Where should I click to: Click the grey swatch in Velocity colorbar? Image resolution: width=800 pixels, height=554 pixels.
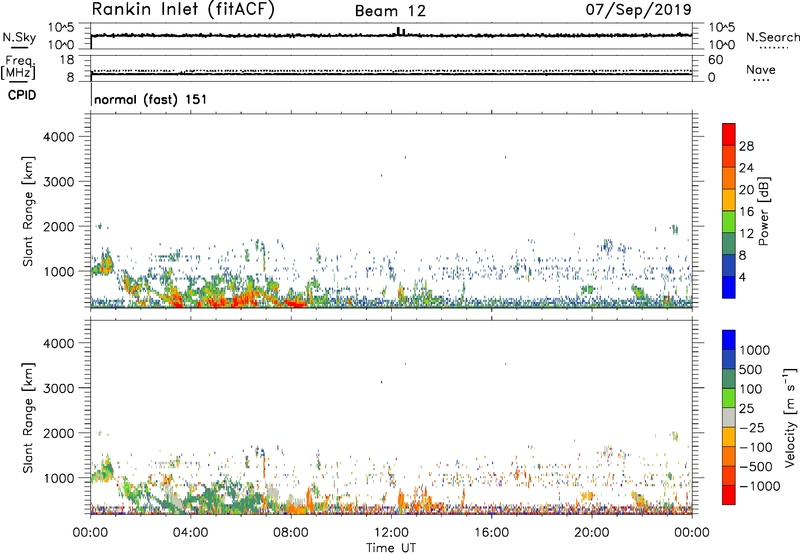pos(729,417)
